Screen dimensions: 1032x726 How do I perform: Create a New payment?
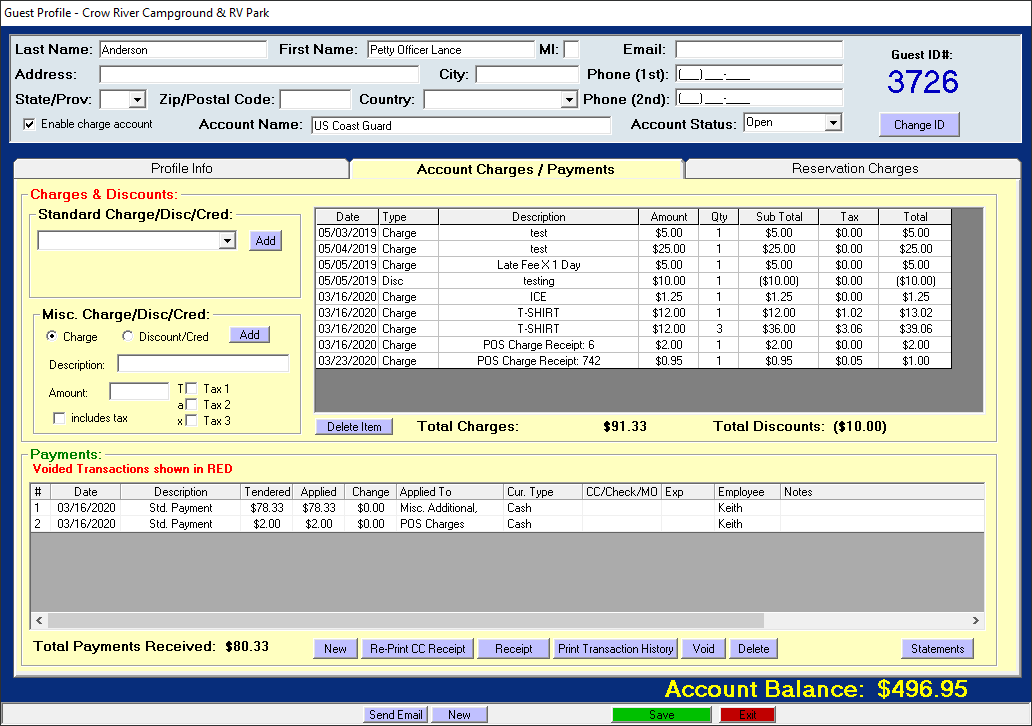click(x=335, y=648)
